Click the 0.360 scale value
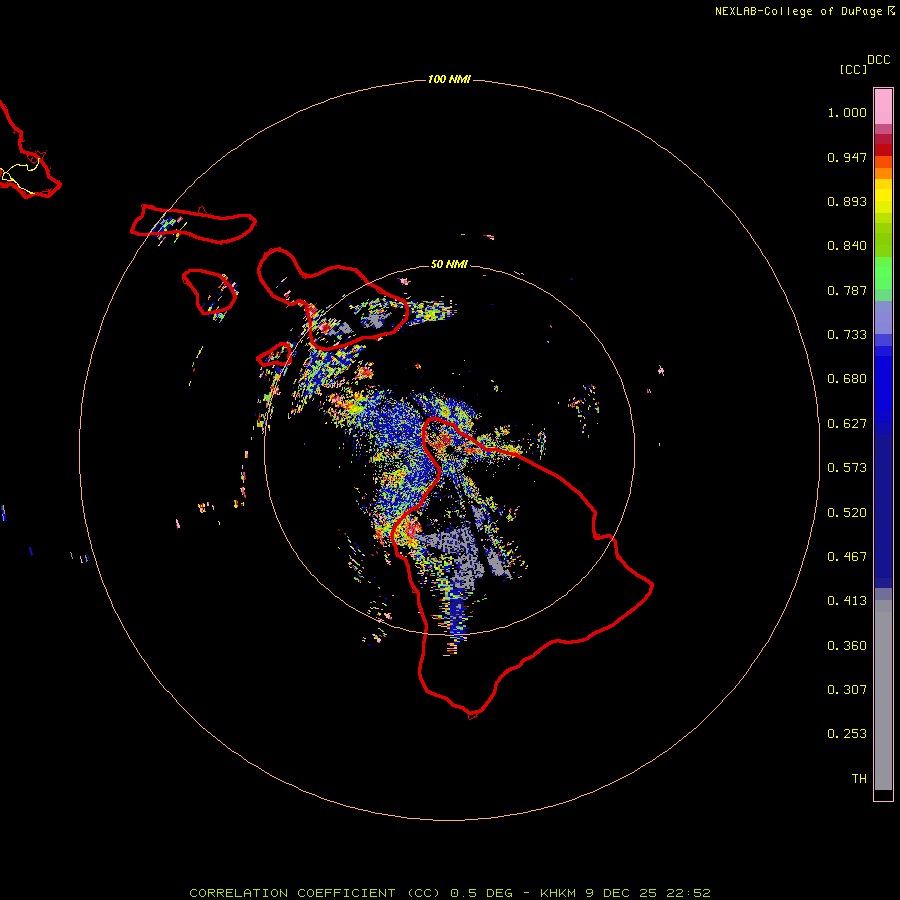The image size is (900, 900). tap(847, 646)
